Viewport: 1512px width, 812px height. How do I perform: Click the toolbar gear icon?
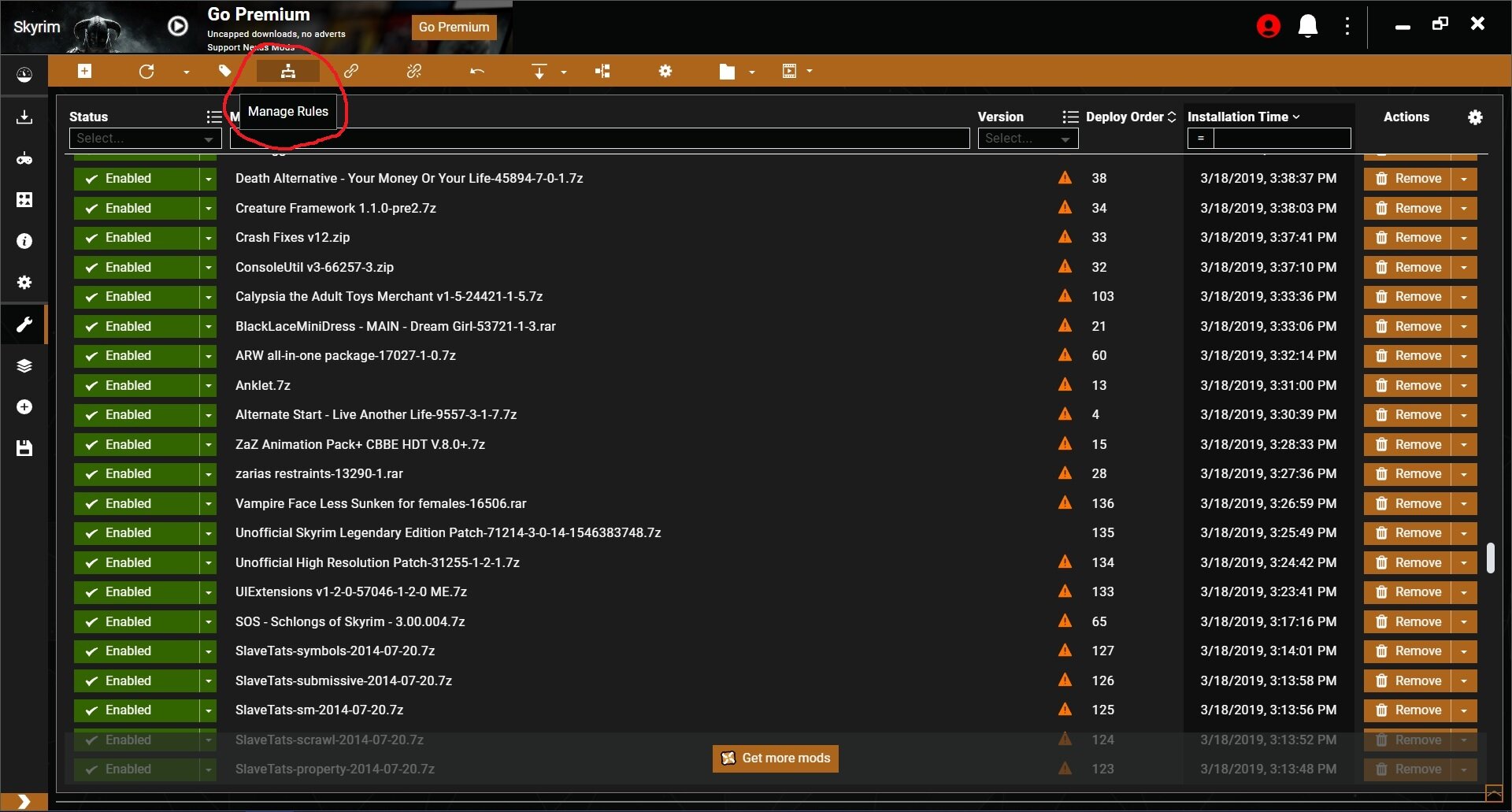click(x=665, y=72)
